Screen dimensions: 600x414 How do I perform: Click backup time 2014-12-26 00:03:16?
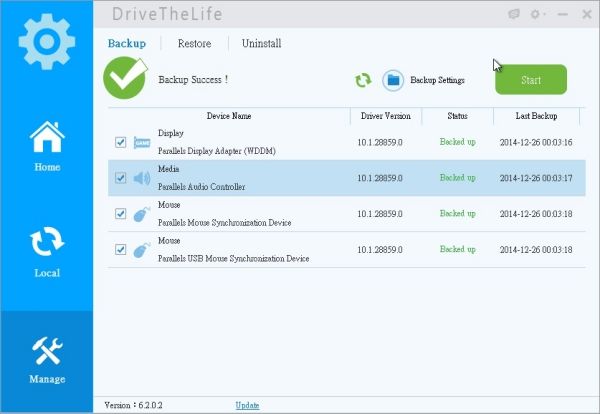click(536, 142)
